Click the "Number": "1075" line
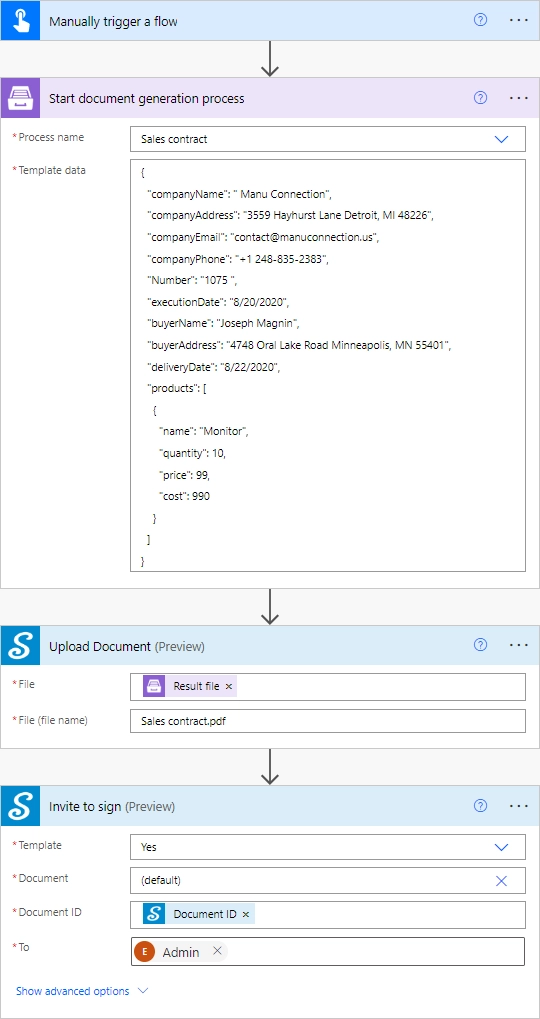Image resolution: width=540 pixels, height=1019 pixels. point(194,280)
